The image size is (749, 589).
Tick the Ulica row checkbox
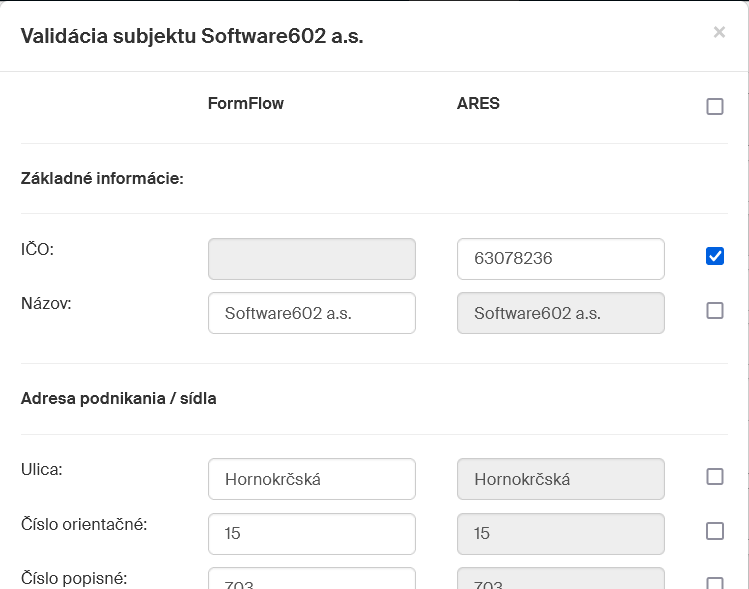715,477
